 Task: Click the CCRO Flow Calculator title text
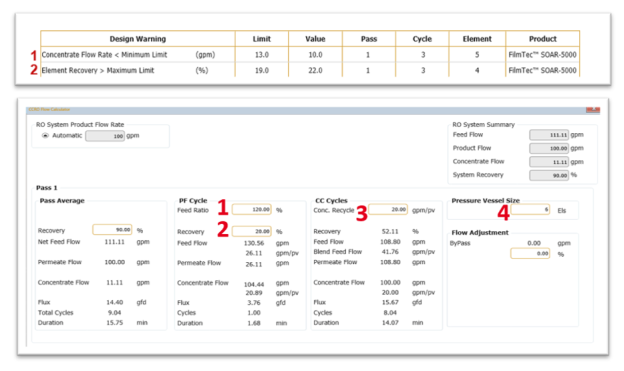coord(49,109)
